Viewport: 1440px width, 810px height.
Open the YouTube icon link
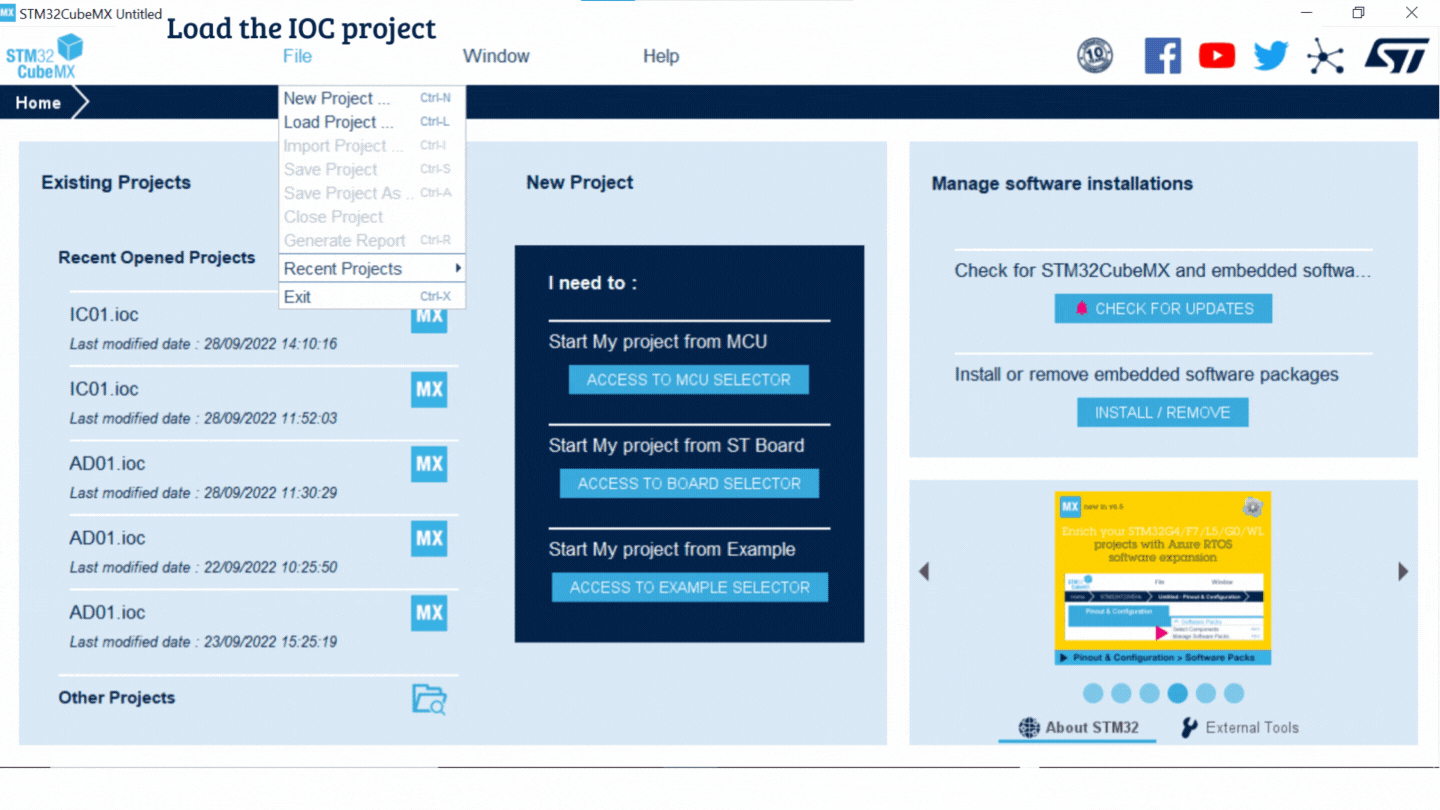(1216, 56)
